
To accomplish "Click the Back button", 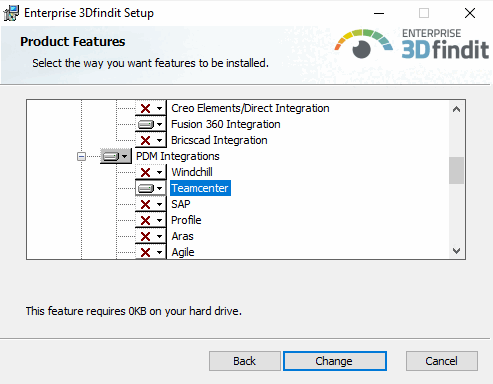I will click(245, 361).
